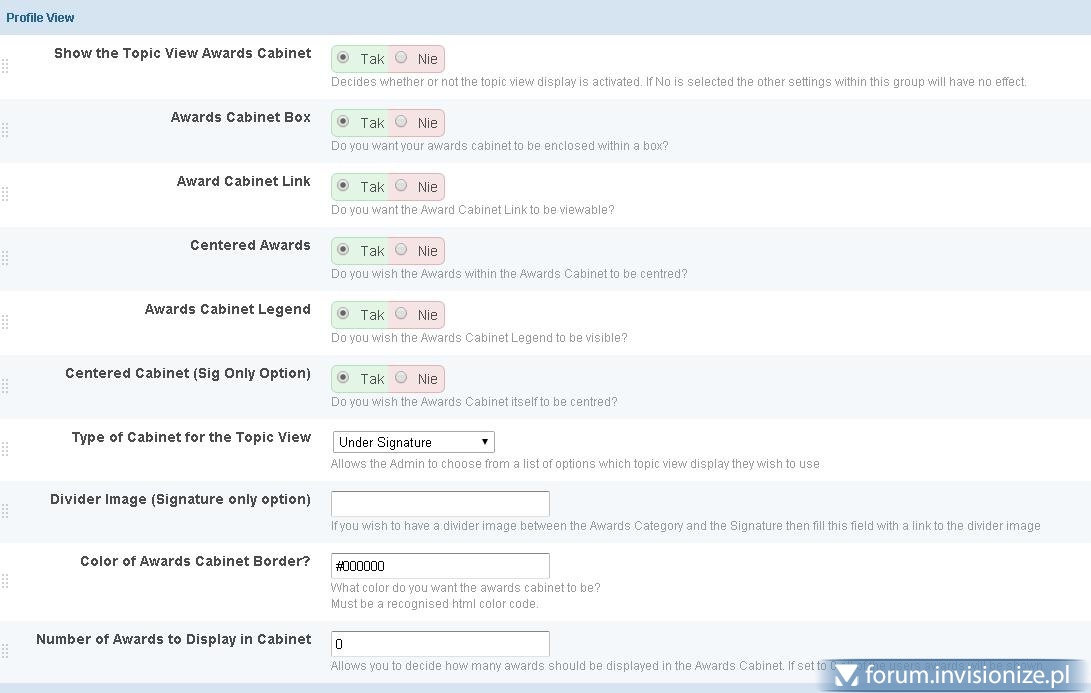Viewport: 1091px width, 693px height.
Task: Set Centered Awards to Nie
Action: 402,250
